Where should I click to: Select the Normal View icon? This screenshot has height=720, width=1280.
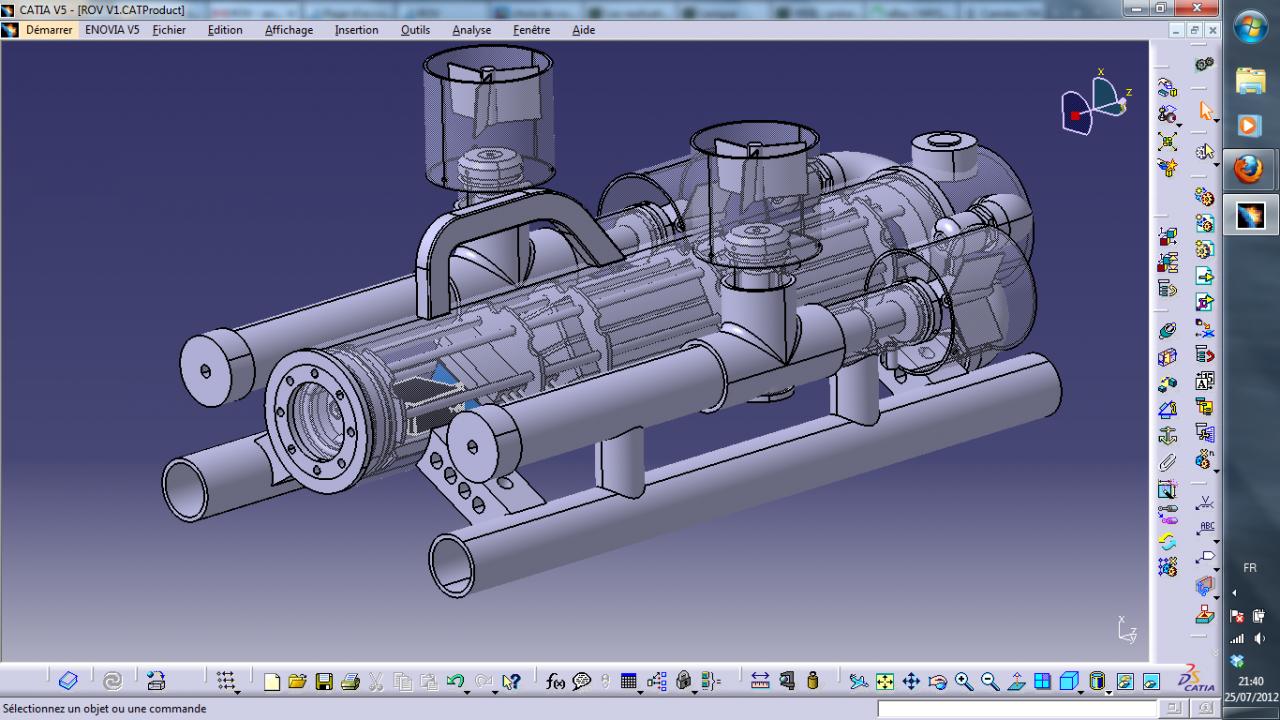1016,682
